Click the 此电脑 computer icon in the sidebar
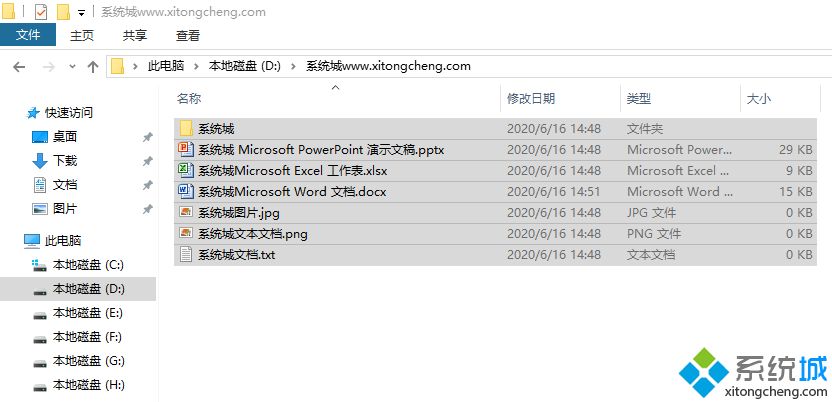Viewport: 832px width, 402px height. coord(32,241)
